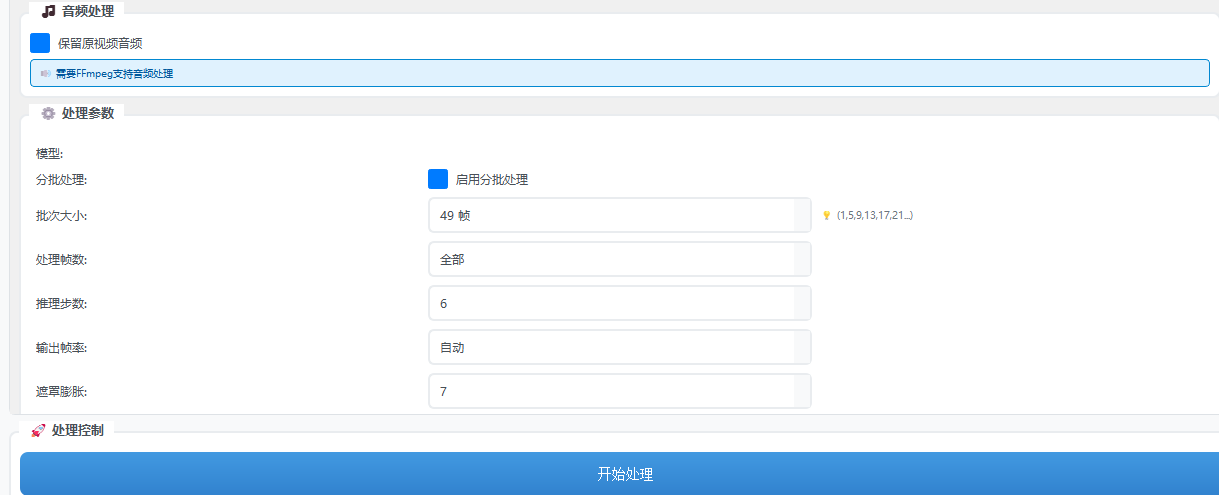The image size is (1219, 495).
Task: Click the 输出帧率 field showing 自动
Action: [620, 347]
